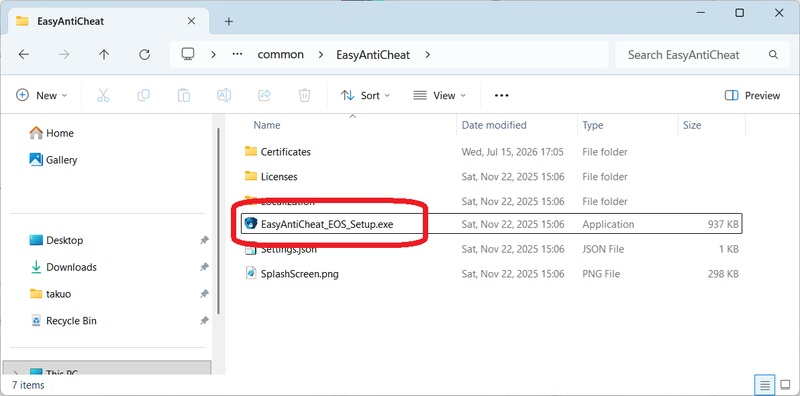Click the 937 KB size cell
This screenshot has height=396, width=800.
click(x=723, y=224)
